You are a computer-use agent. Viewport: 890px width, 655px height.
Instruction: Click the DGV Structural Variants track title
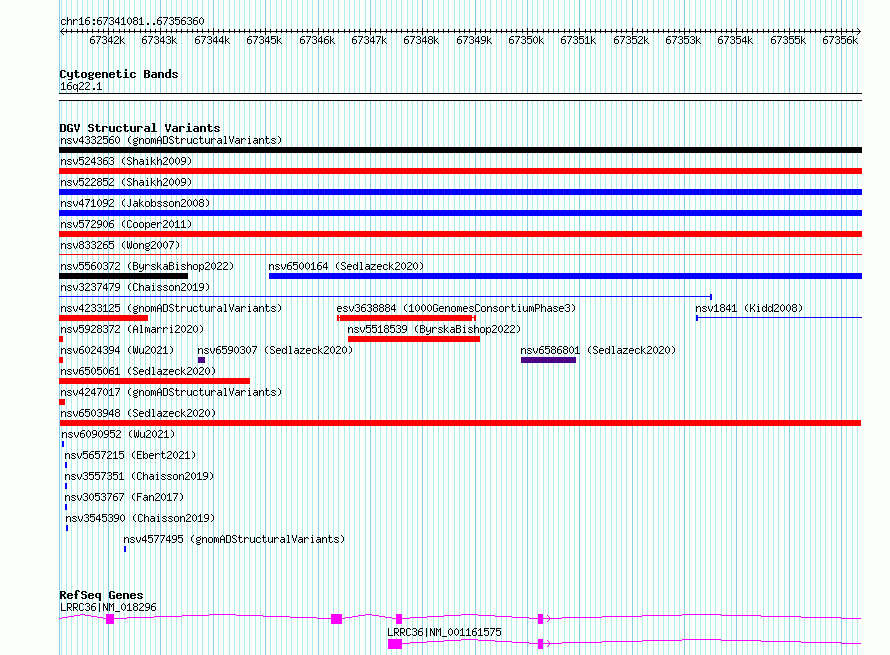[x=140, y=128]
